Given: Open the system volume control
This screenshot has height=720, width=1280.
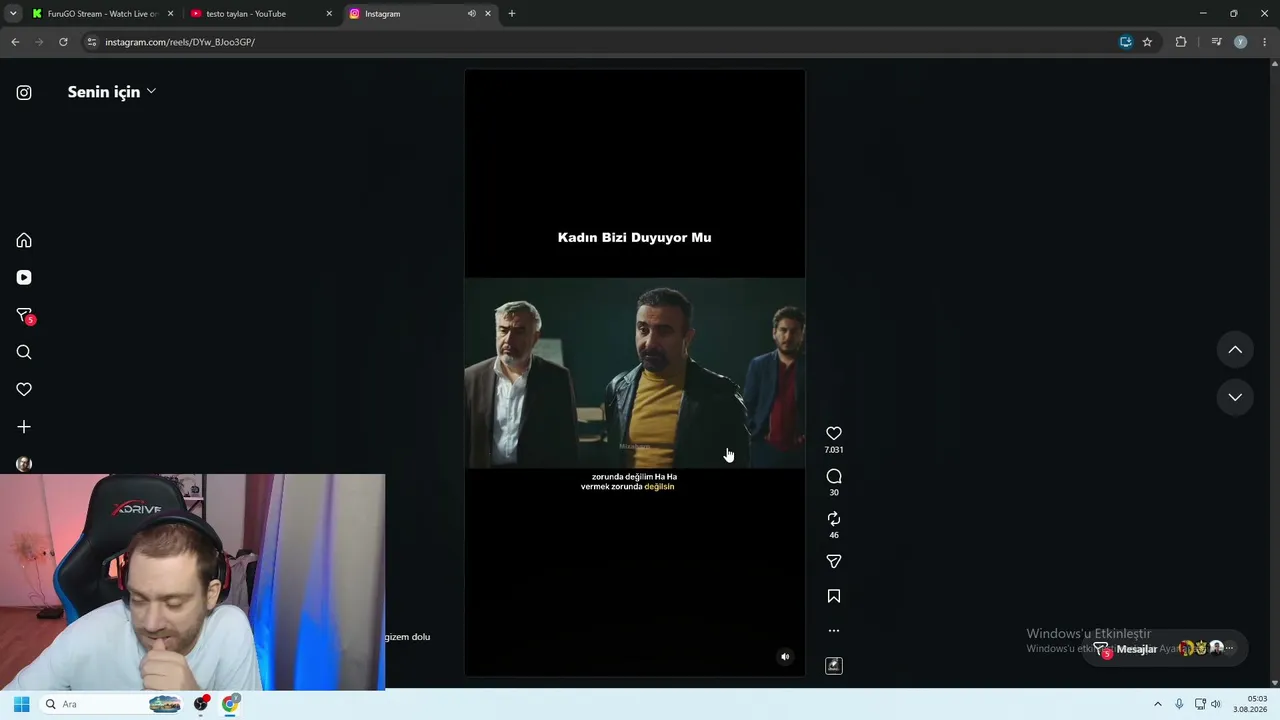Looking at the screenshot, I should (1216, 704).
